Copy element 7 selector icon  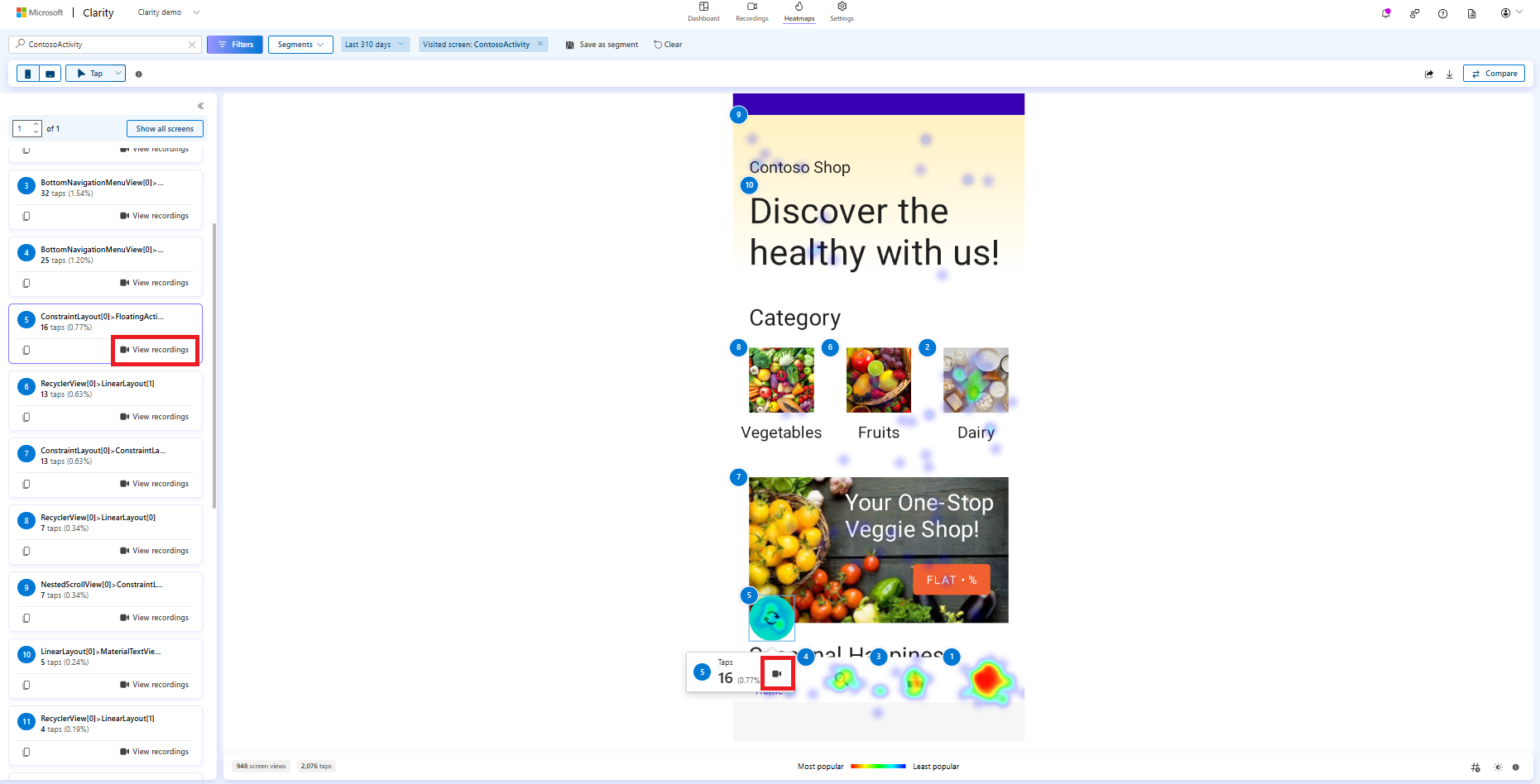tap(26, 485)
